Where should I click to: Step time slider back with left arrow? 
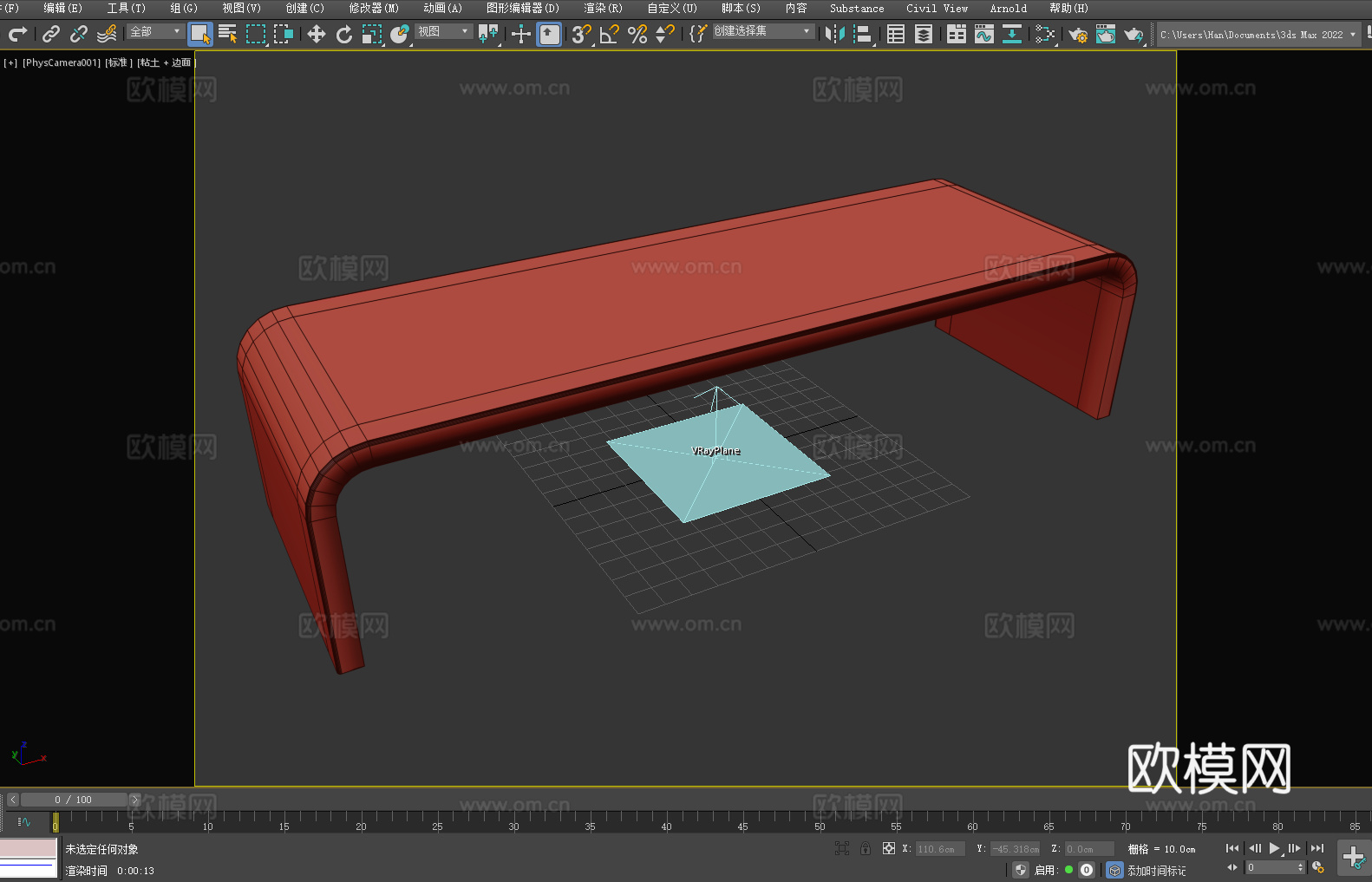tap(13, 800)
